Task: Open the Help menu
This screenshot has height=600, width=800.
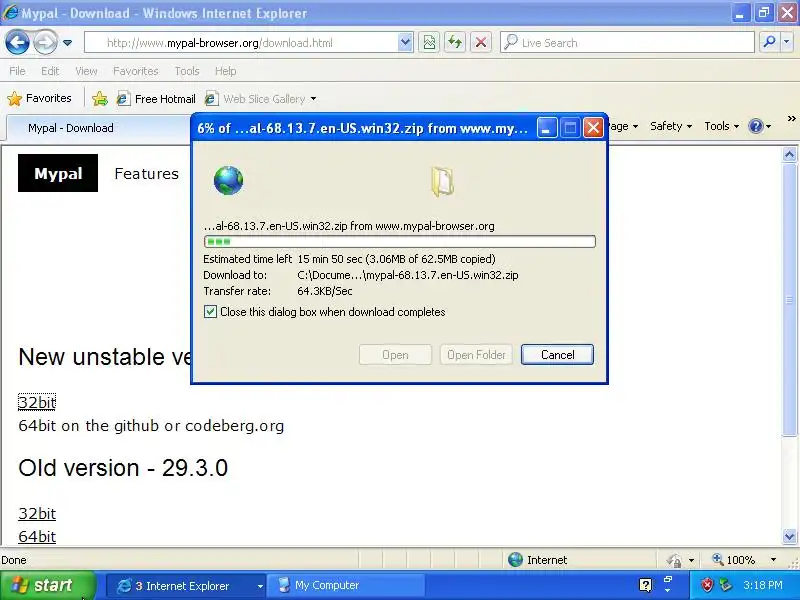Action: coord(225,71)
